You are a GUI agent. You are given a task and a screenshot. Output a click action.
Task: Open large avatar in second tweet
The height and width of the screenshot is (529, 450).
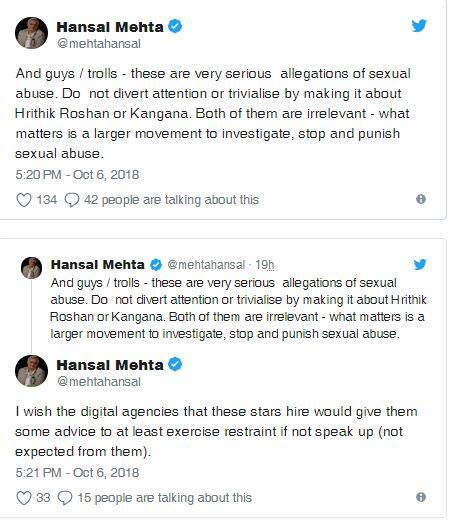click(x=31, y=371)
